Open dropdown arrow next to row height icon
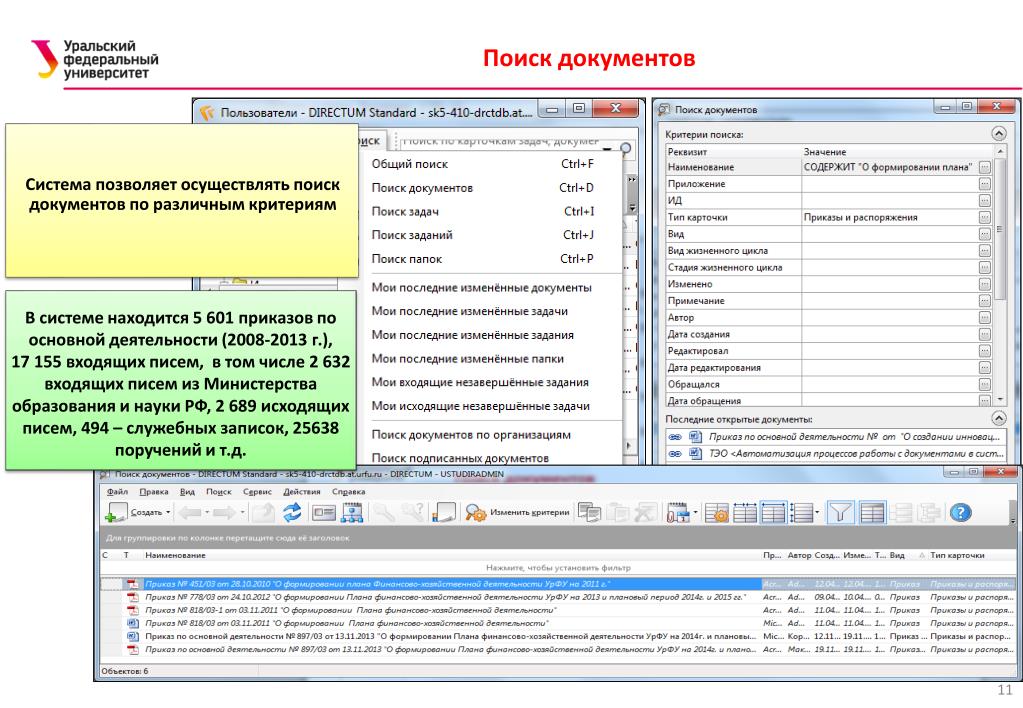Image resolution: width=1023 pixels, height=708 pixels. (x=817, y=513)
